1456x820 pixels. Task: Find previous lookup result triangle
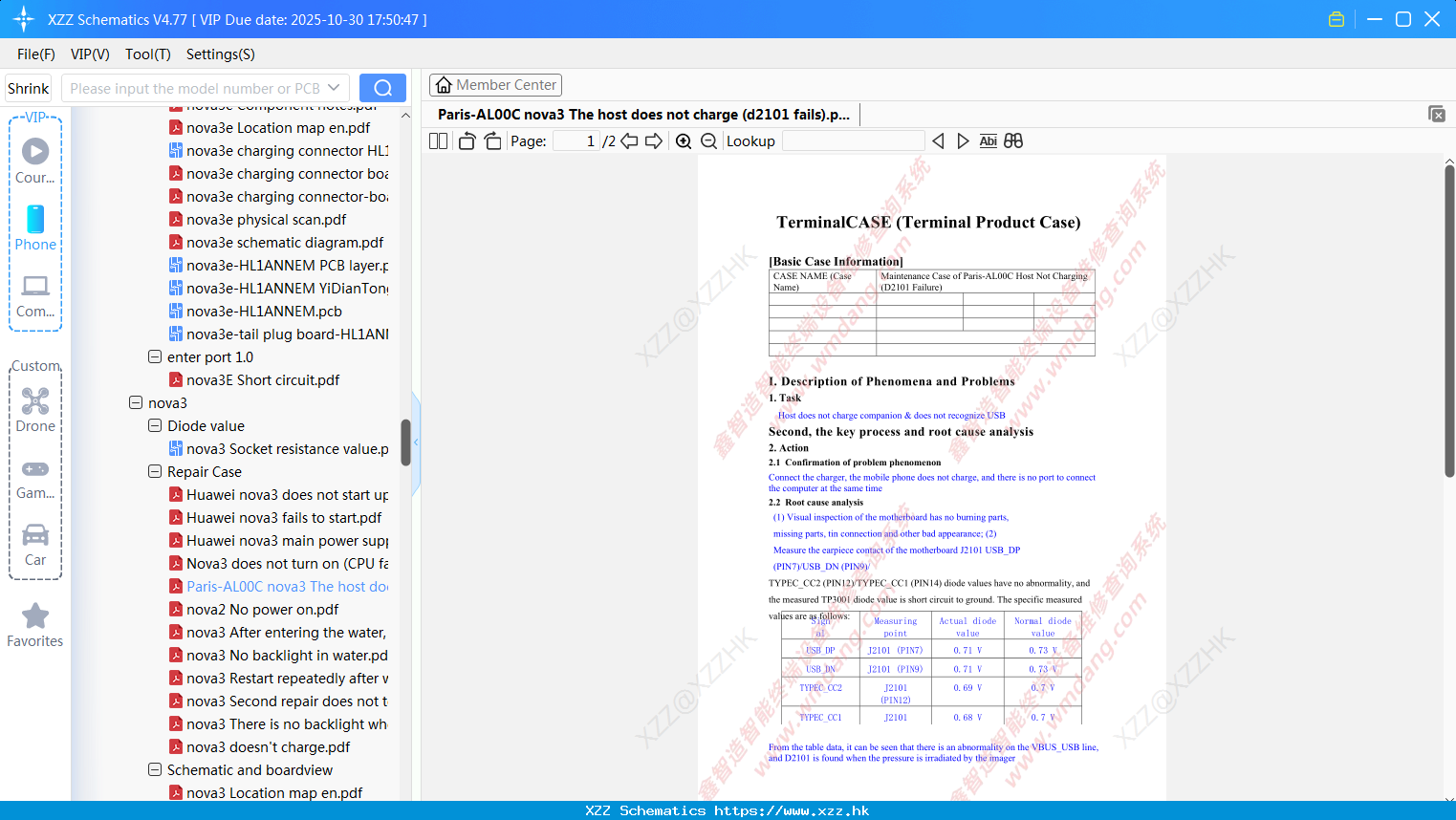click(x=938, y=140)
